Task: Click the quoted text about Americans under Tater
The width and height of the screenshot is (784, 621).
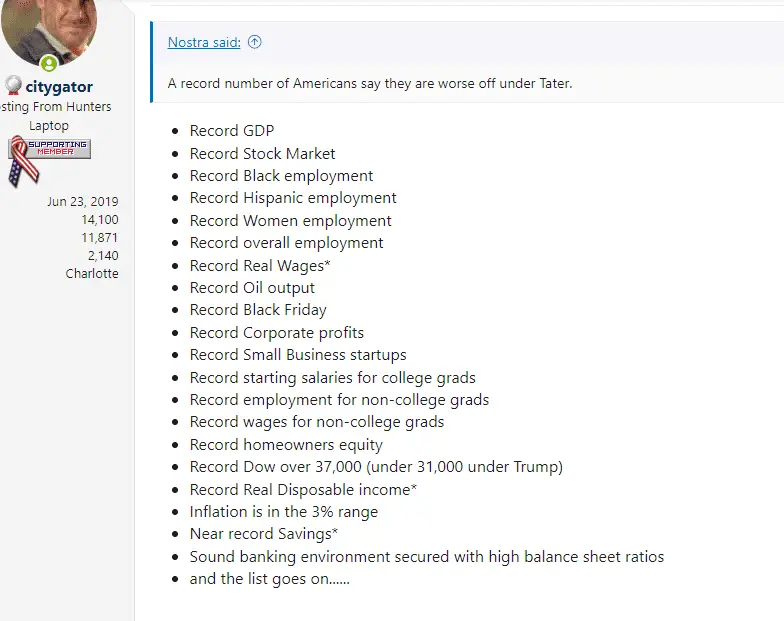Action: [x=370, y=83]
